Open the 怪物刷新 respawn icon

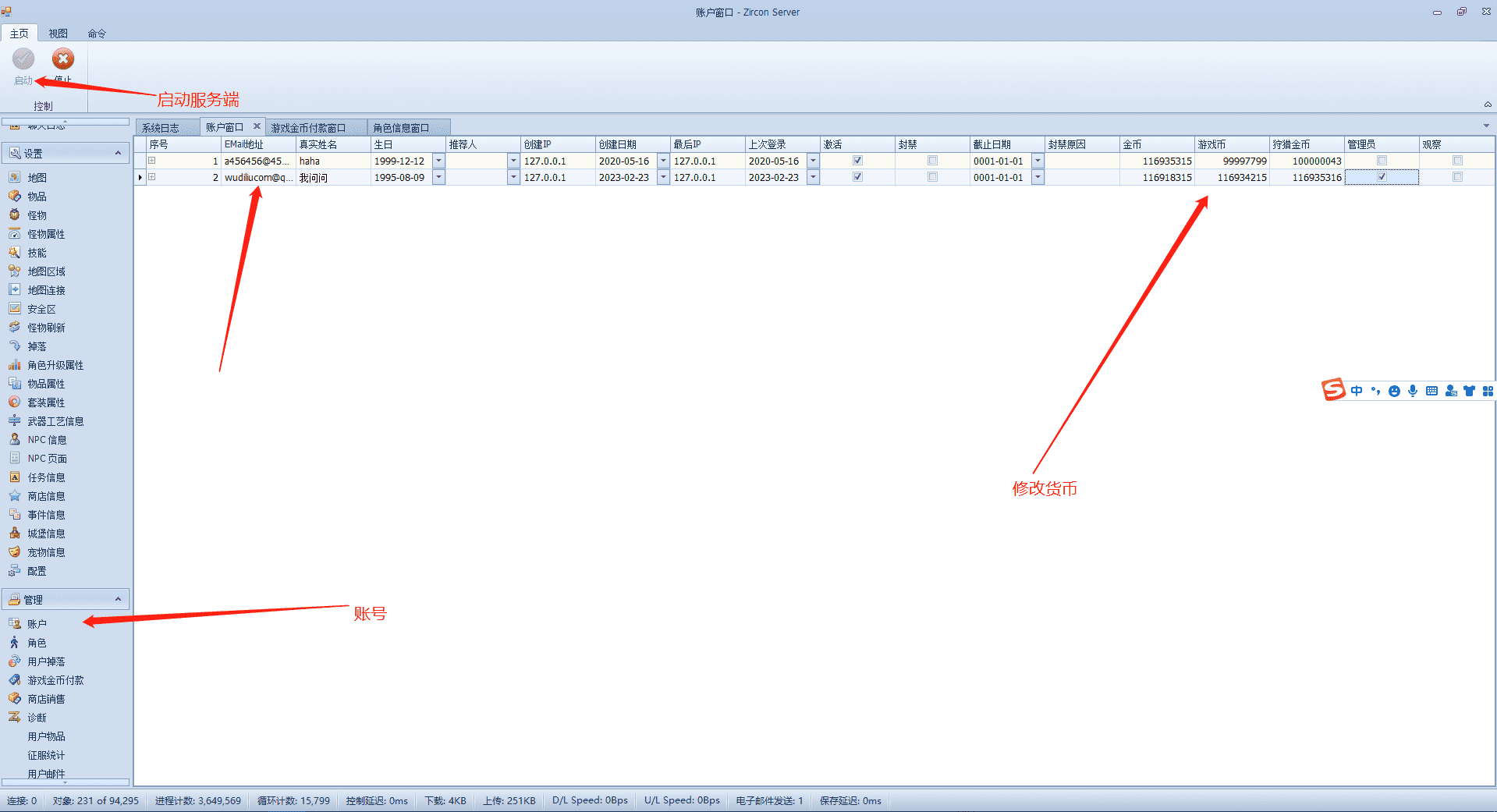[15, 327]
